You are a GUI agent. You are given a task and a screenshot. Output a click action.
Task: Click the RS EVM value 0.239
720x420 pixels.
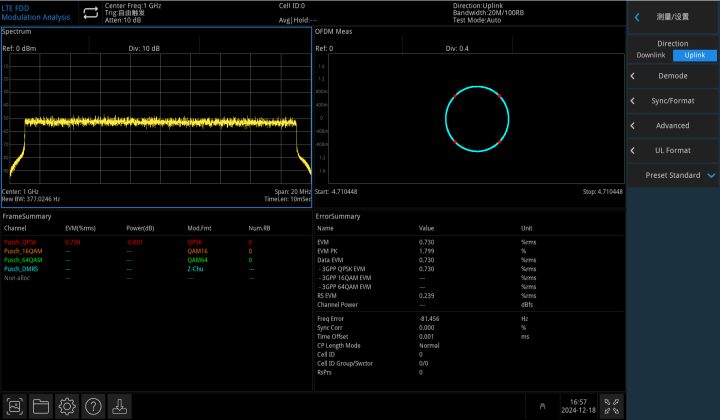pyautogui.click(x=426, y=296)
